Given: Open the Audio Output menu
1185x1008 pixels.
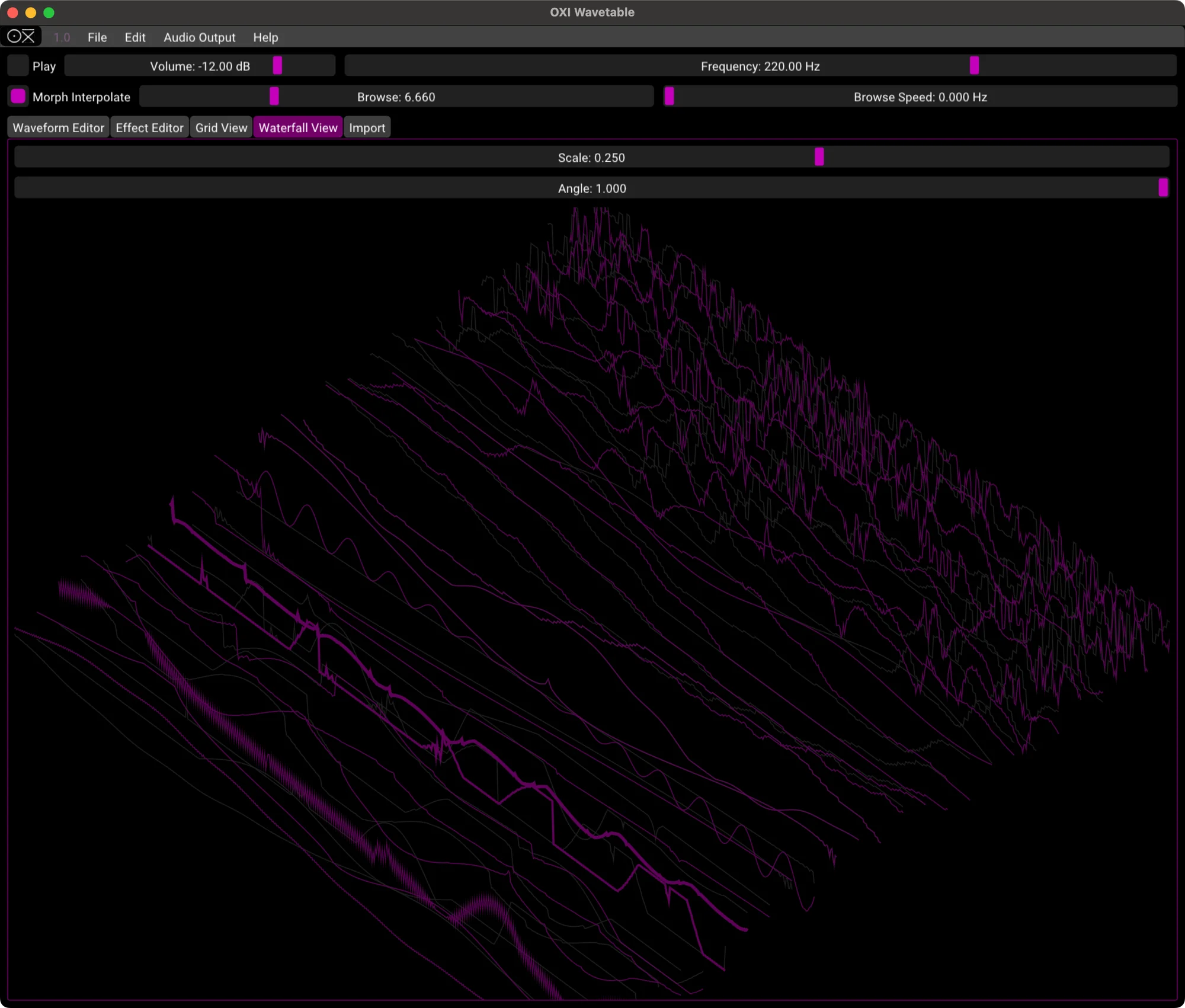Looking at the screenshot, I should pos(199,37).
